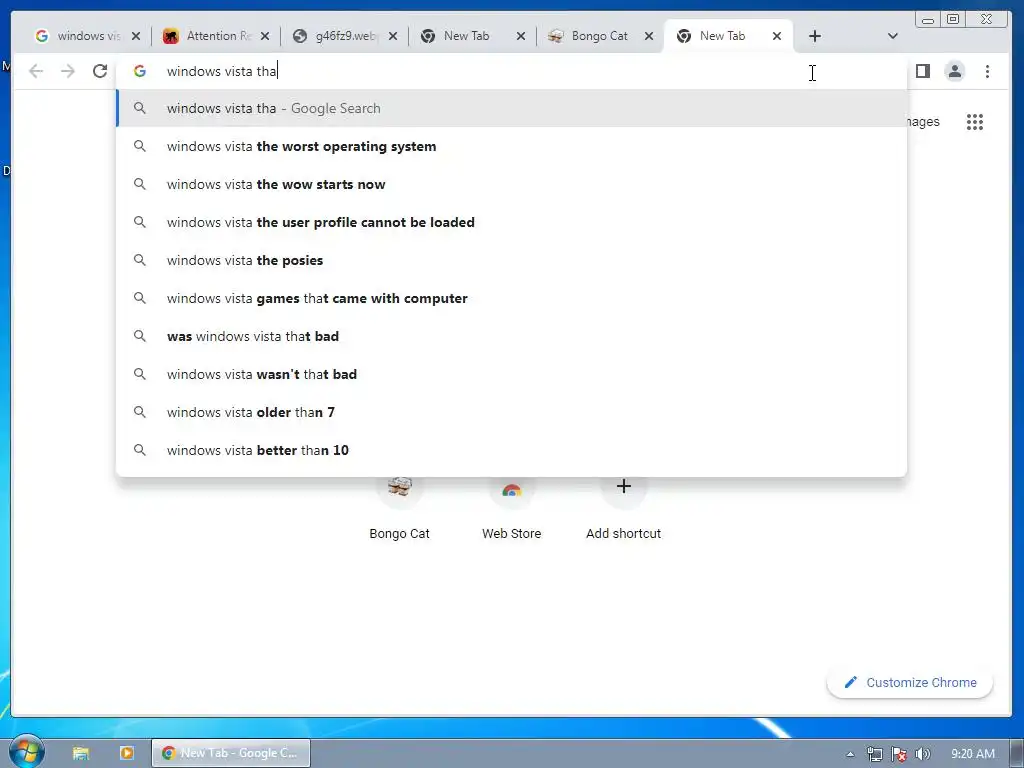Viewport: 1024px width, 768px height.
Task: Choose suggestion 'the worst operating system'
Action: click(x=511, y=146)
